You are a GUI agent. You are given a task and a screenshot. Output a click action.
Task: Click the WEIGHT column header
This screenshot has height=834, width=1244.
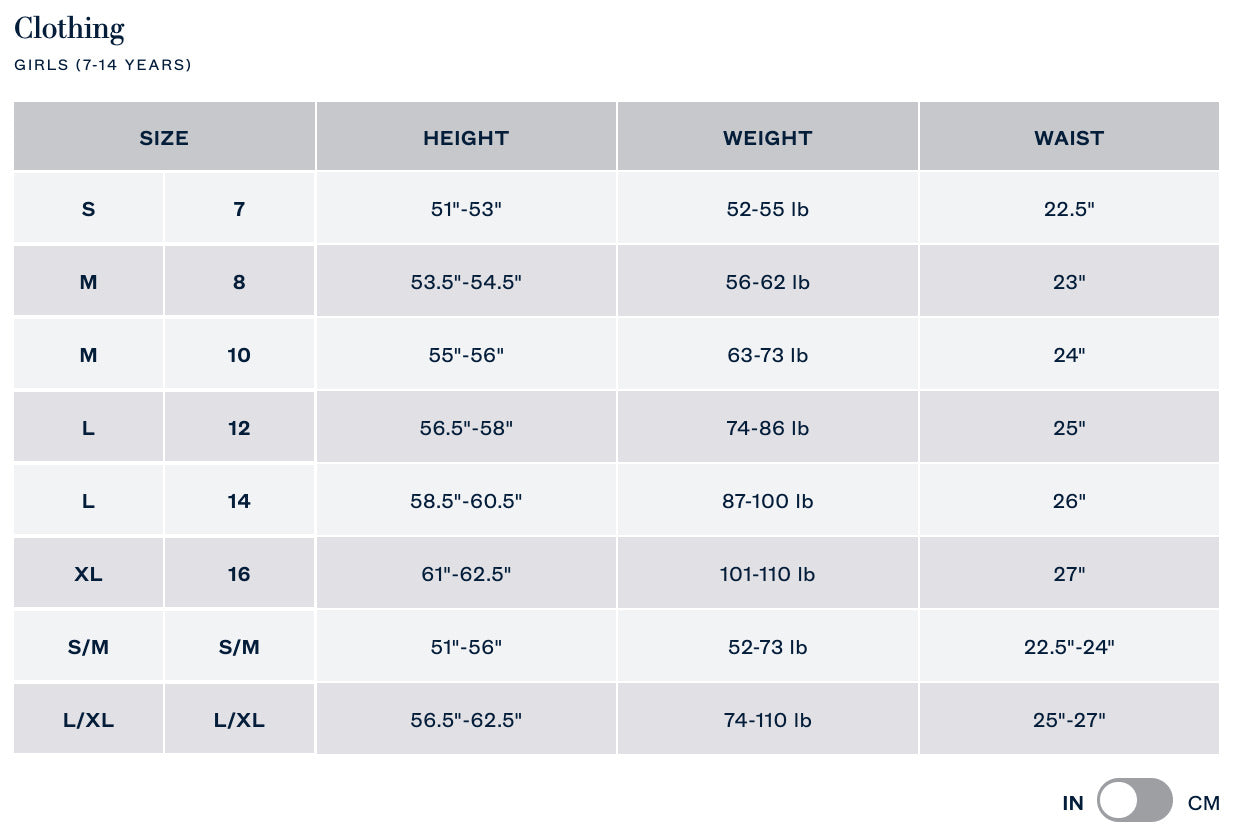pos(768,138)
